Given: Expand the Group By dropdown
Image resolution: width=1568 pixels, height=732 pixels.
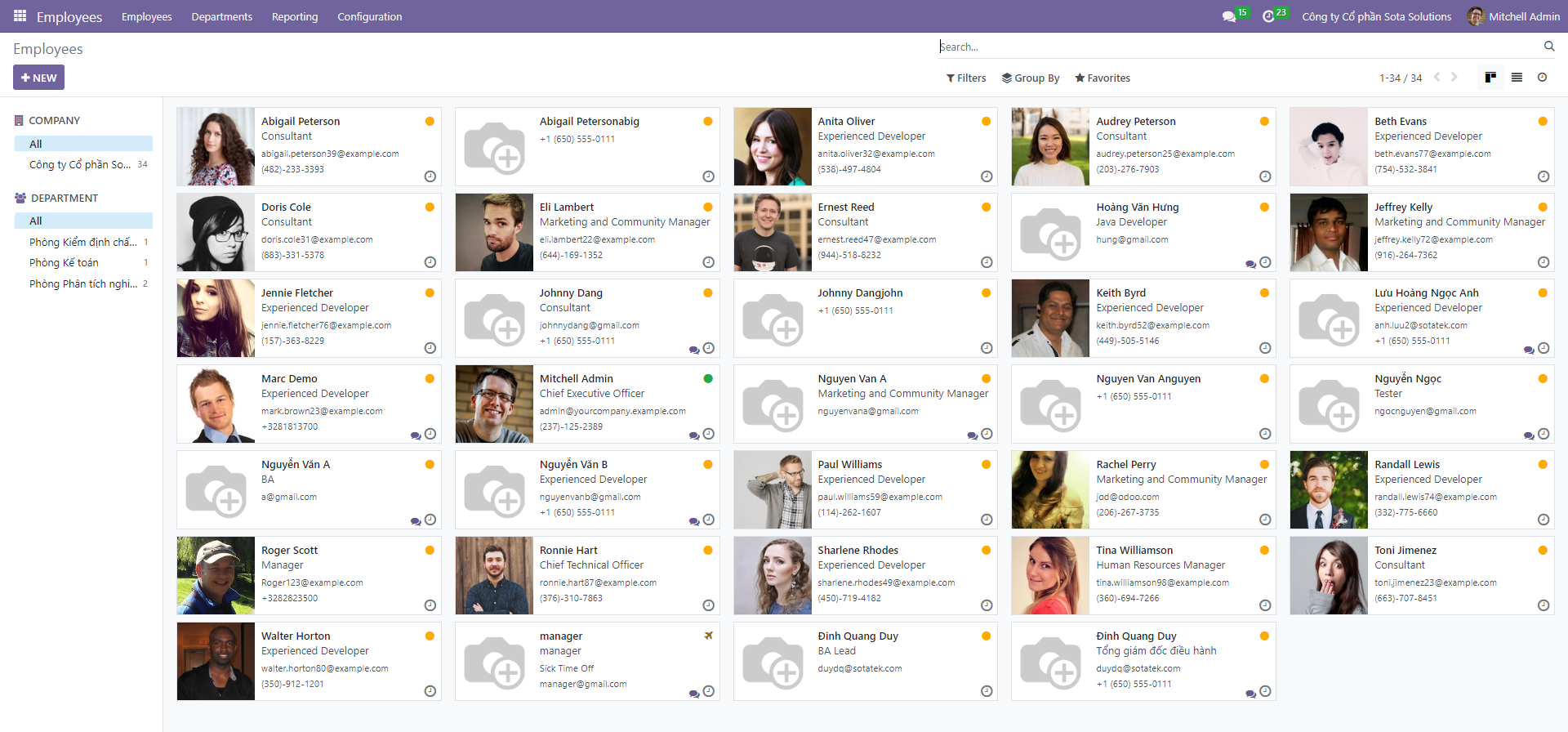Looking at the screenshot, I should pos(1031,78).
